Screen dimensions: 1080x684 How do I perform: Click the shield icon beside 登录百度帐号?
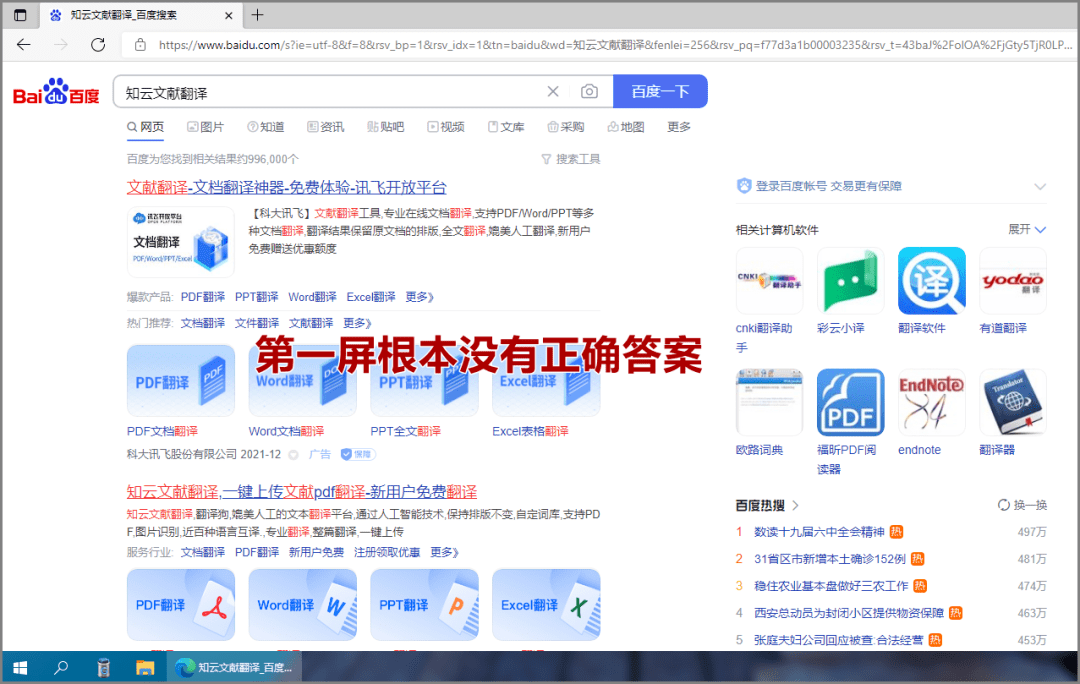point(744,186)
